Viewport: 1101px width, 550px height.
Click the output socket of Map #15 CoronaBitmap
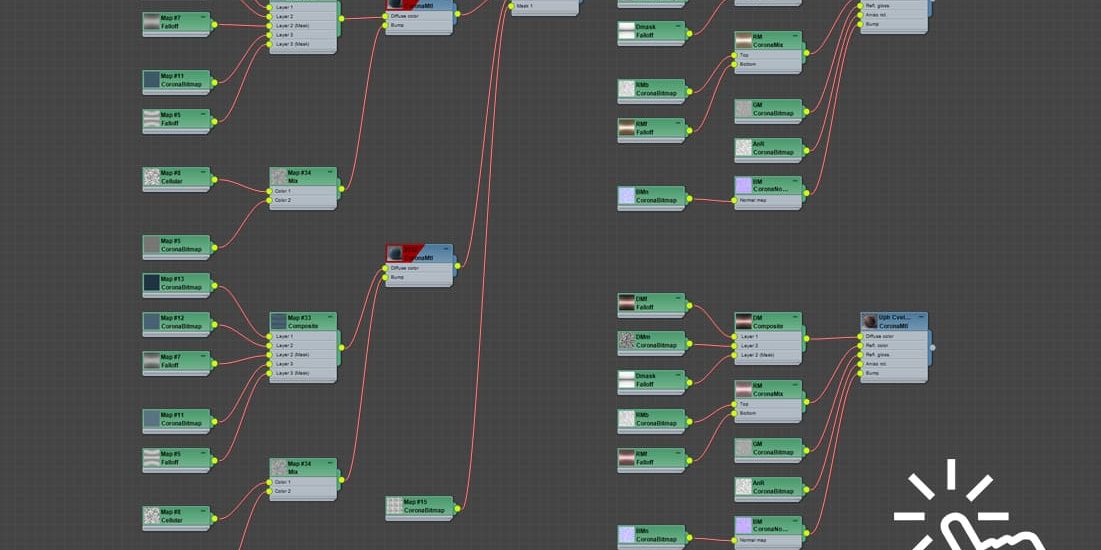click(x=458, y=508)
